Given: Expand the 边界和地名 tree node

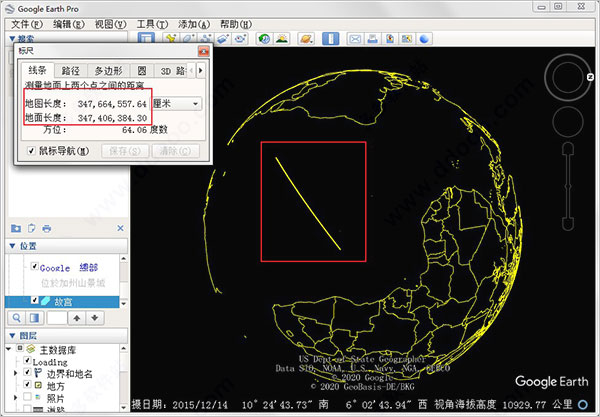Looking at the screenshot, I should (15, 373).
